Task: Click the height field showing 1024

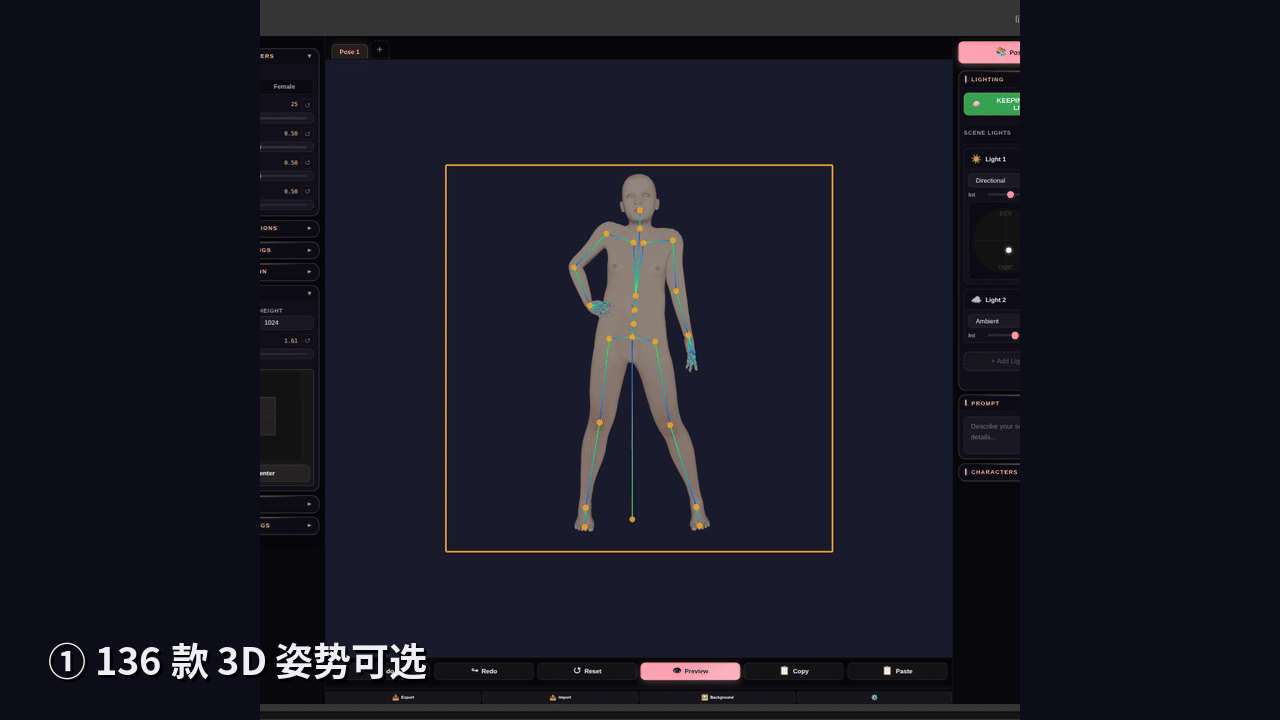Action: point(286,323)
